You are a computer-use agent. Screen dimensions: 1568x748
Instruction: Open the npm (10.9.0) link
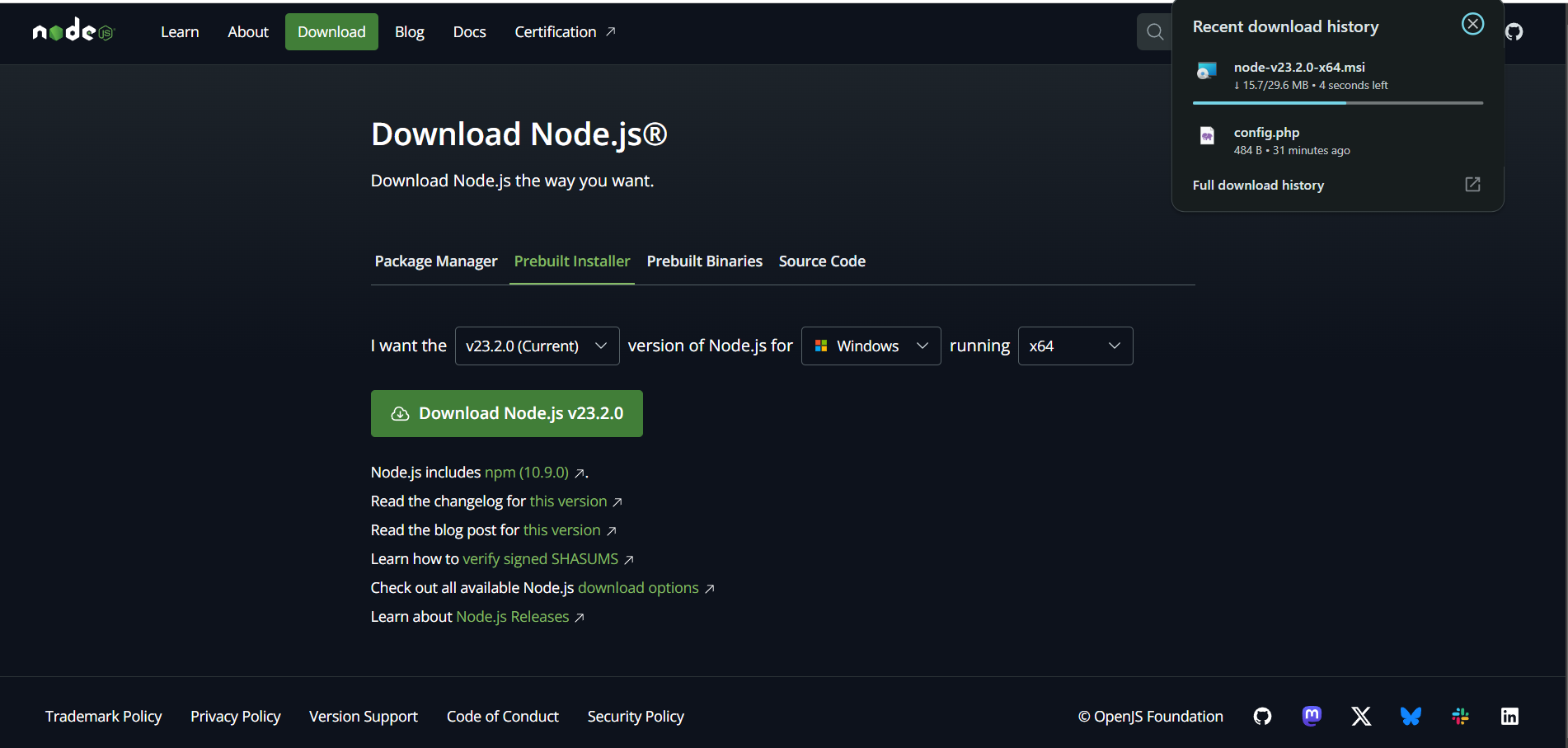tap(527, 473)
